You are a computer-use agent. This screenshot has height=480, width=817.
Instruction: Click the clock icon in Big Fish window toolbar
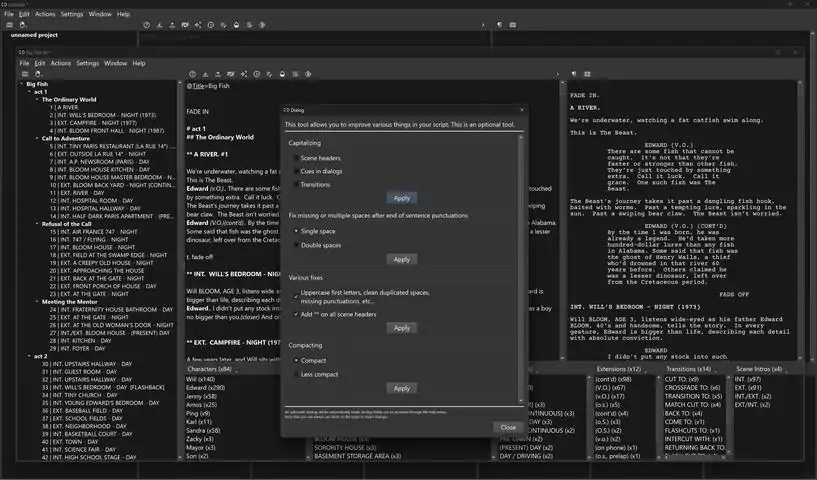coord(256,75)
